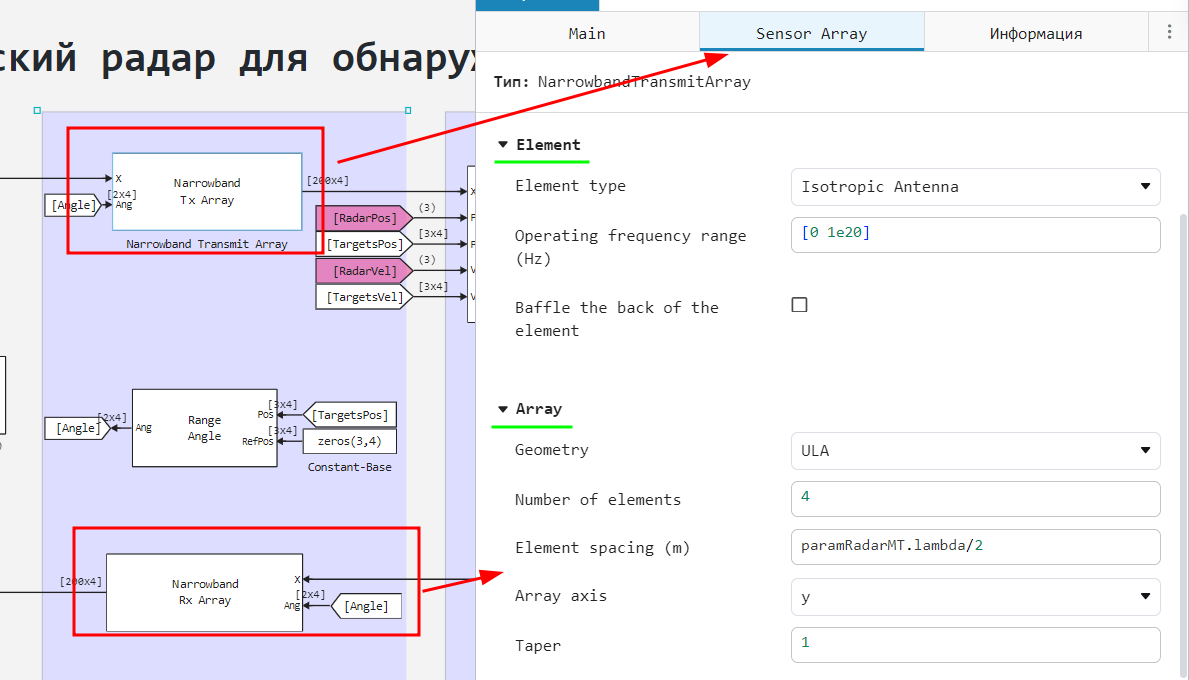Open the Geometry dropdown
The image size is (1189, 680).
point(975,451)
